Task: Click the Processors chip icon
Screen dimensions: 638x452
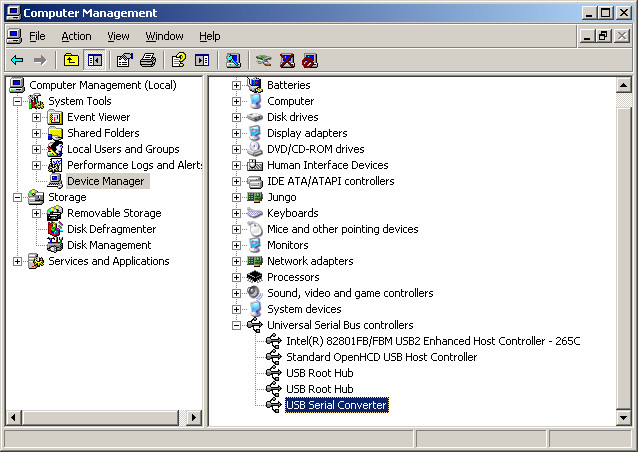Action: tap(255, 277)
